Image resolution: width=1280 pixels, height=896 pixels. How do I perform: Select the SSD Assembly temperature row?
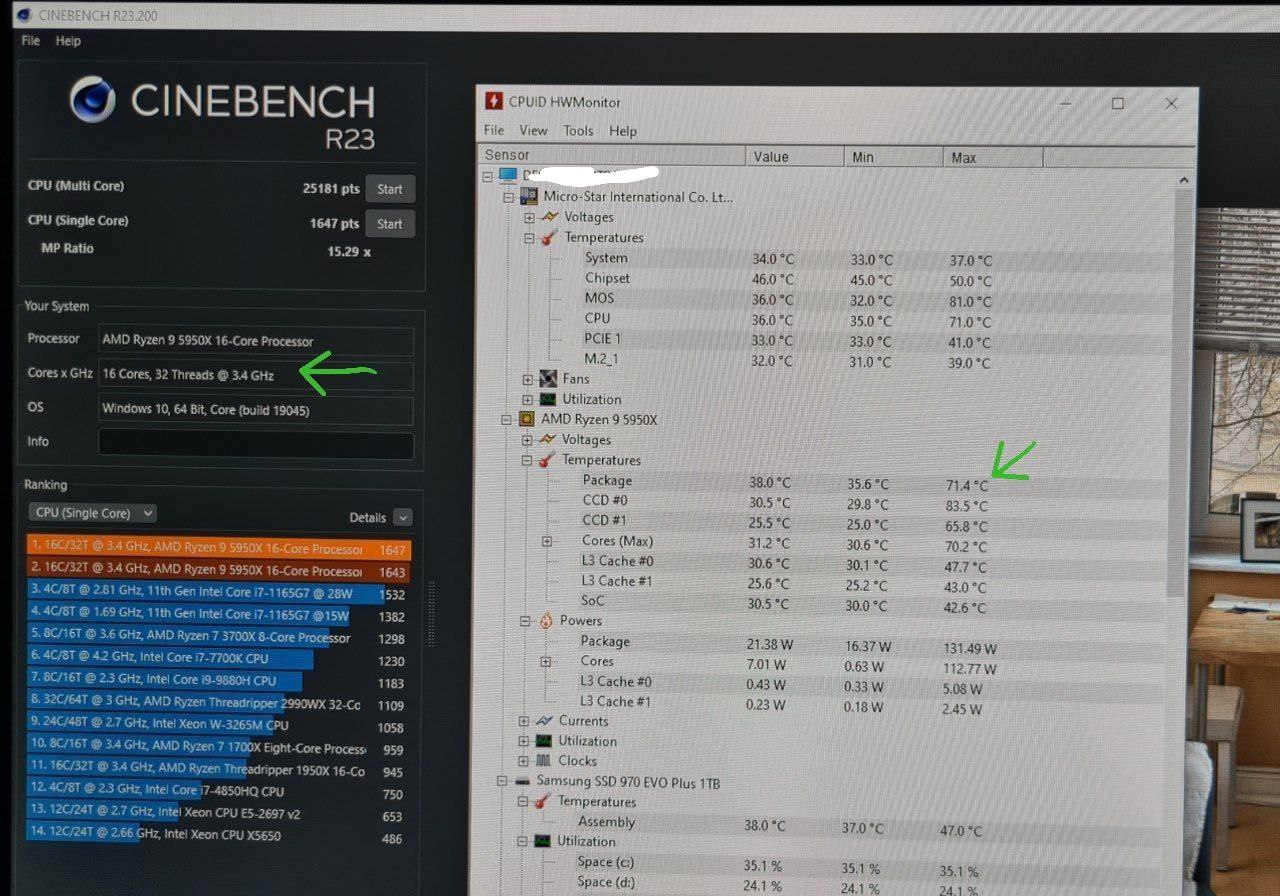point(822,825)
